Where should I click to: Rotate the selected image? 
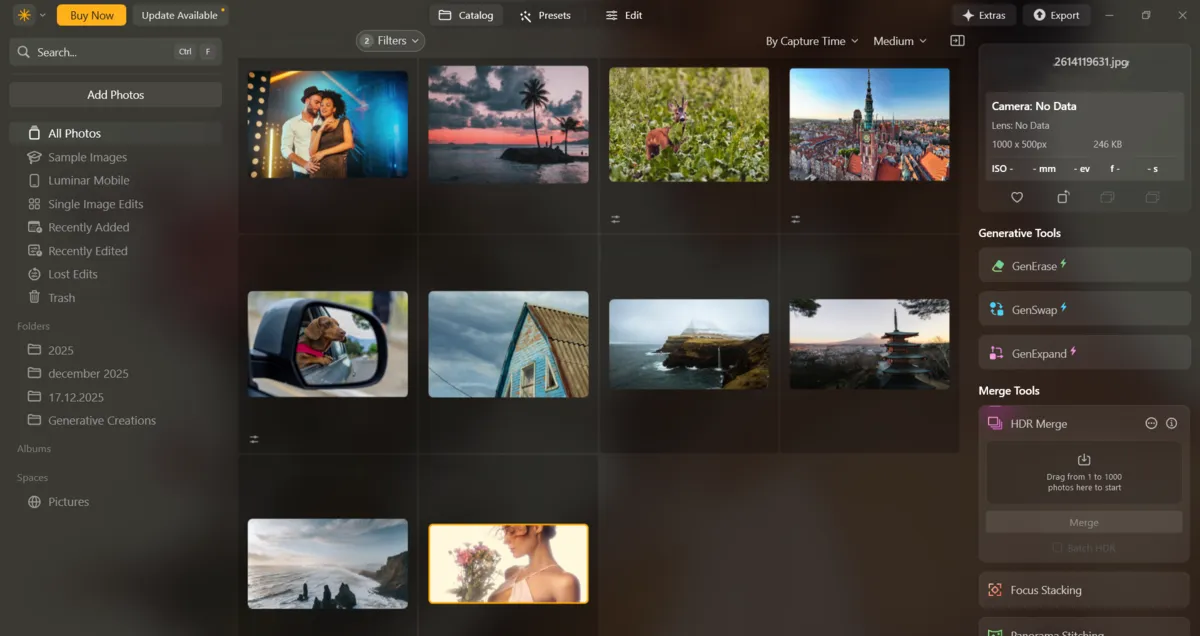click(1062, 197)
